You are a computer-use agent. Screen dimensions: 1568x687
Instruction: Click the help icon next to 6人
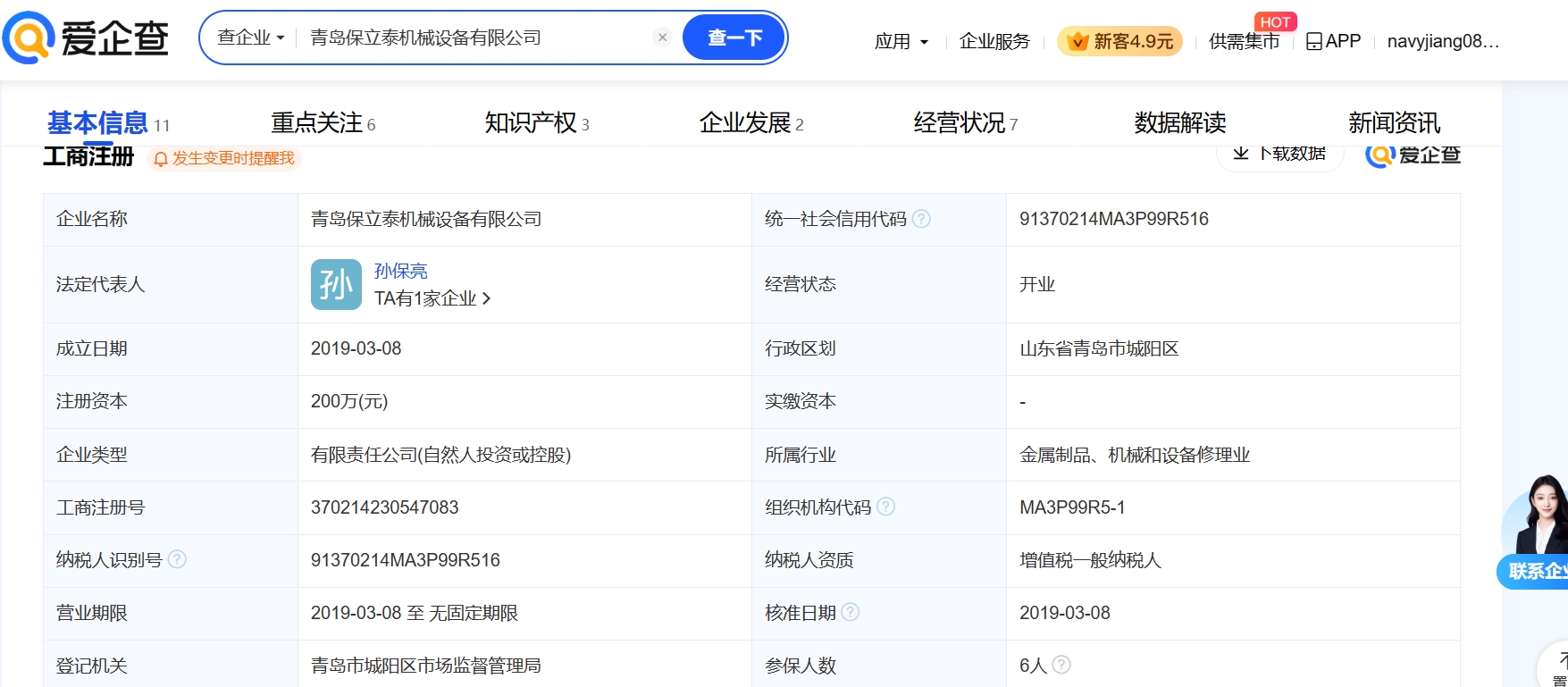coord(1061,666)
